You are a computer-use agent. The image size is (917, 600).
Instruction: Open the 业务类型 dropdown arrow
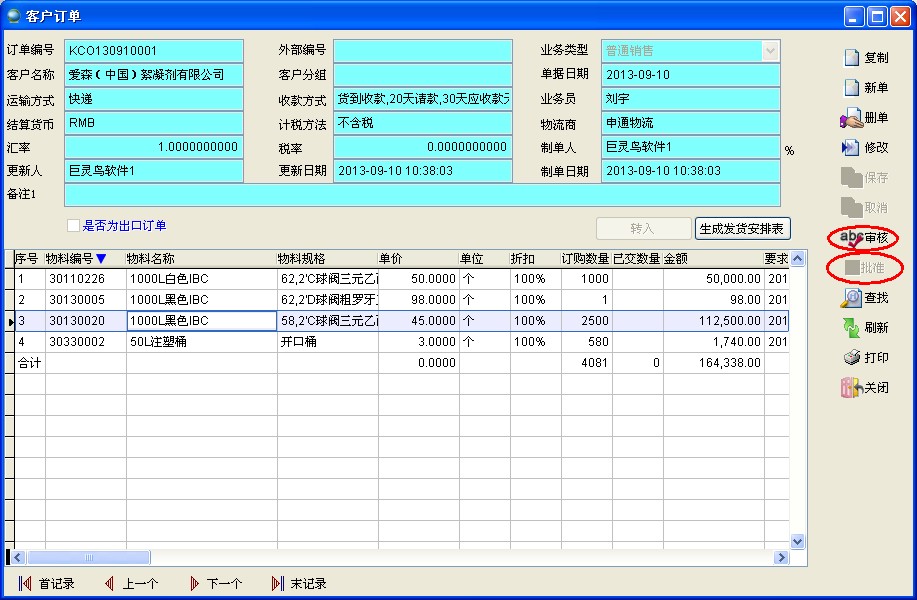point(770,50)
